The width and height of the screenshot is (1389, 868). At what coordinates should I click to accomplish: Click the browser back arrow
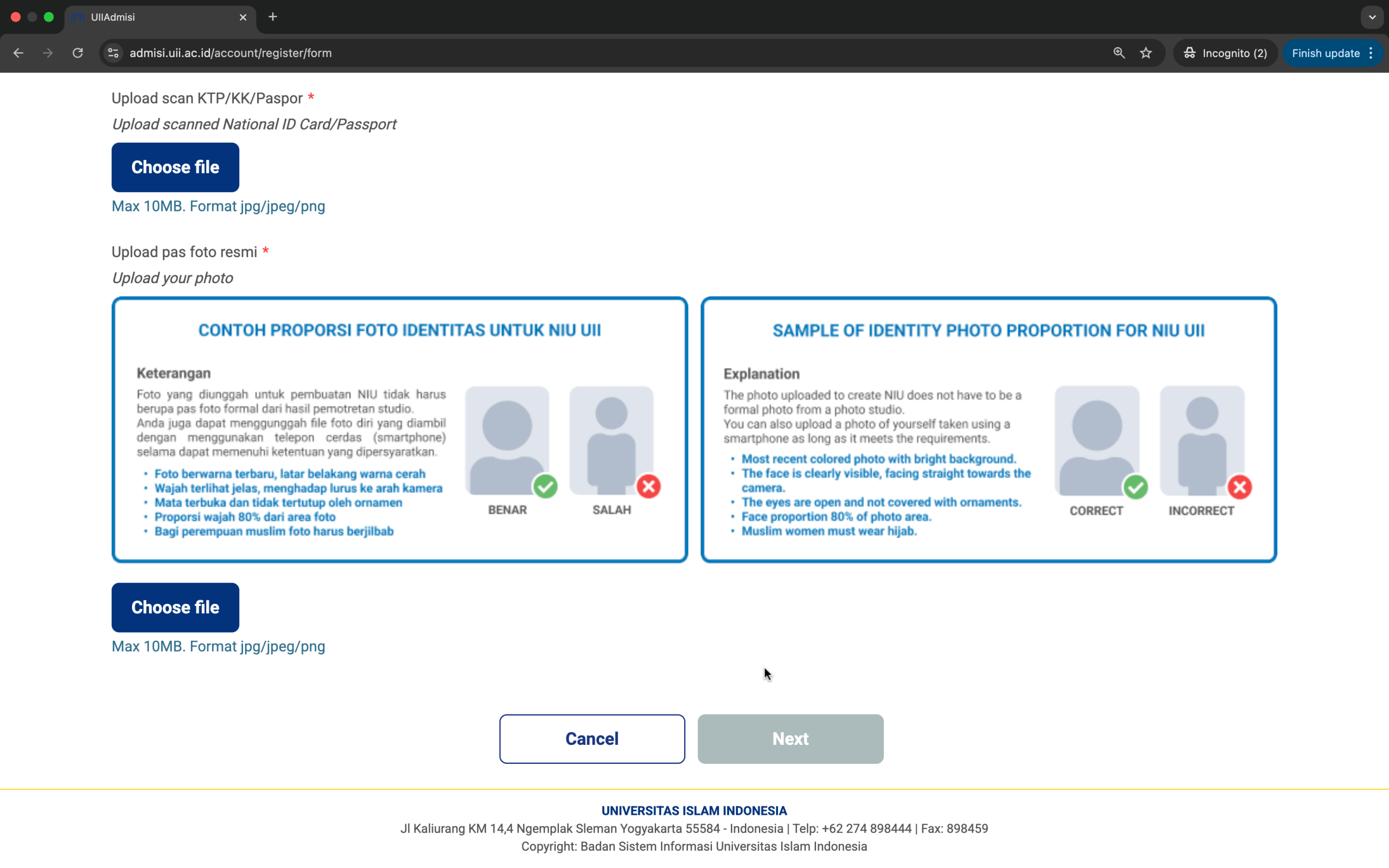(x=18, y=53)
